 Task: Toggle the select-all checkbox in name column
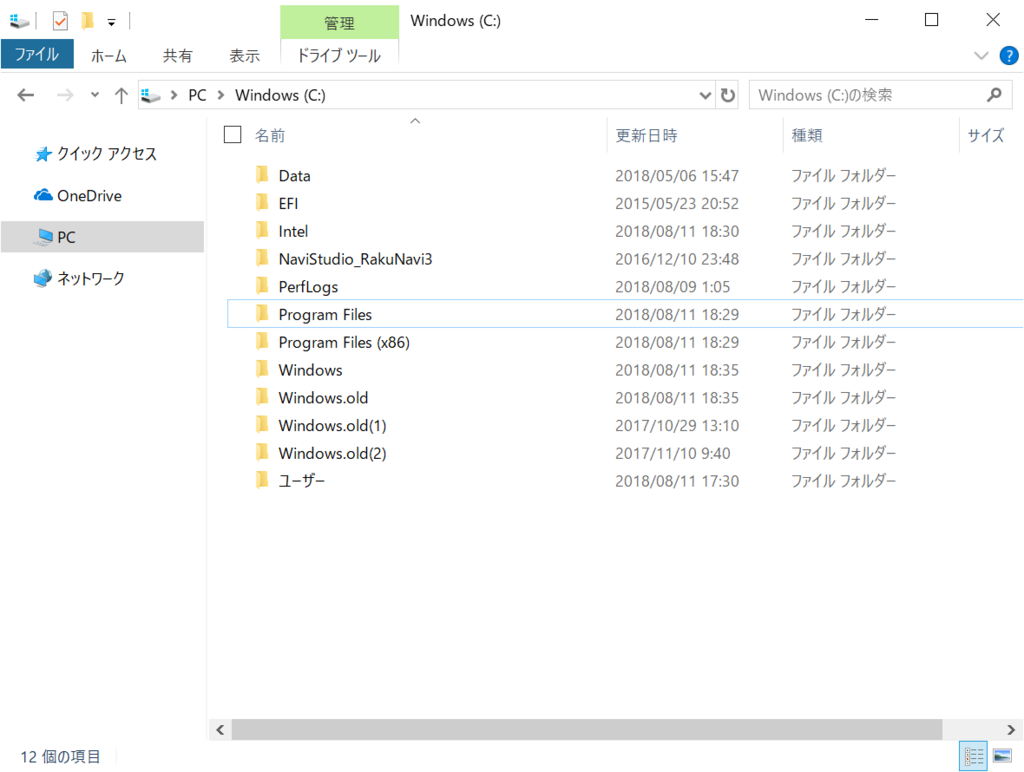pos(232,134)
